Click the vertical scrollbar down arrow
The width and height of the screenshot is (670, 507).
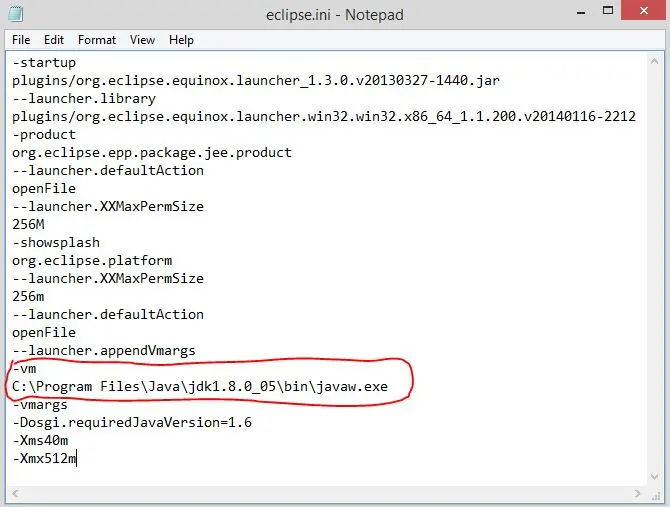point(654,476)
